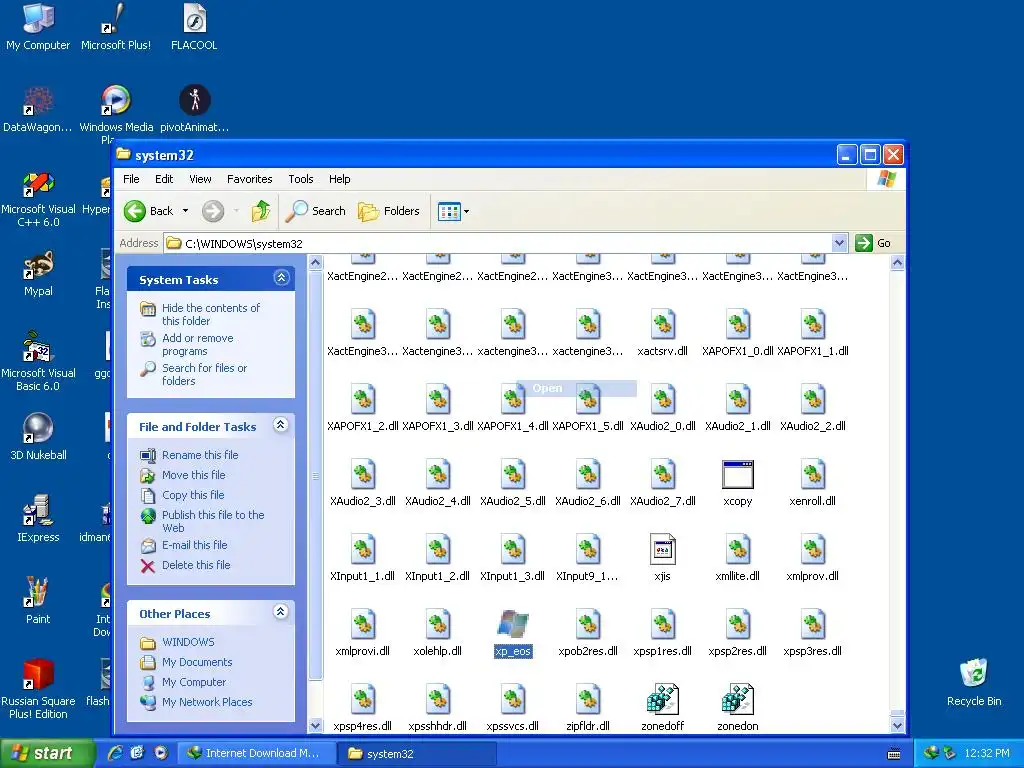Click Rename this file link
Image resolution: width=1024 pixels, height=768 pixels.
(x=200, y=455)
